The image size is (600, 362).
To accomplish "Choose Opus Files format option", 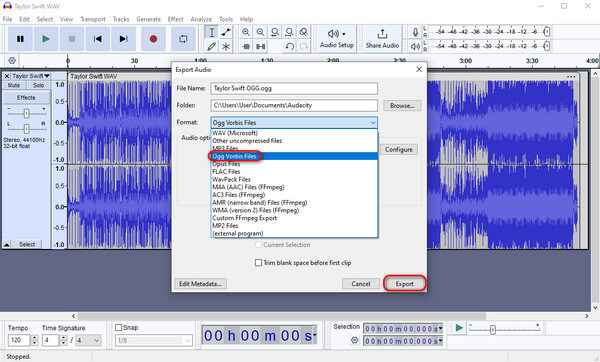I will pyautogui.click(x=294, y=164).
